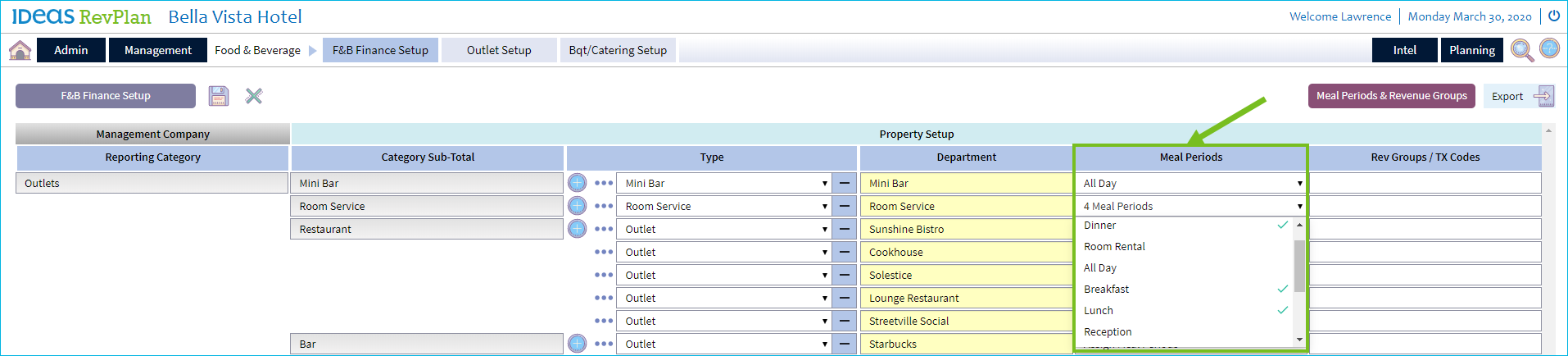The height and width of the screenshot is (356, 1568).
Task: Click Meal Periods & Revenue Groups button
Action: 1391,96
